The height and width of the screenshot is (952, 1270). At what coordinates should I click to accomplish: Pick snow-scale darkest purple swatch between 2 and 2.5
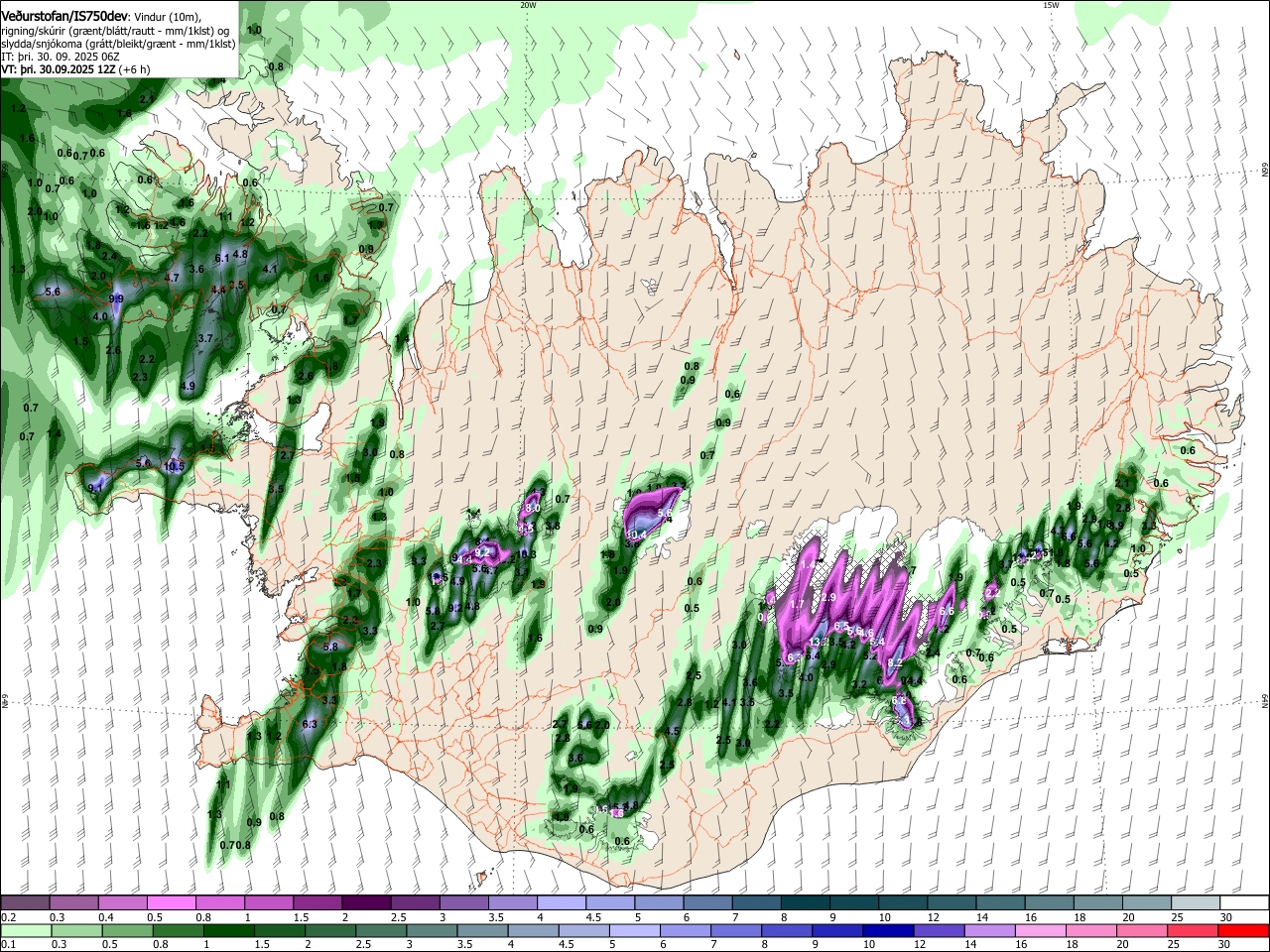pos(366,902)
